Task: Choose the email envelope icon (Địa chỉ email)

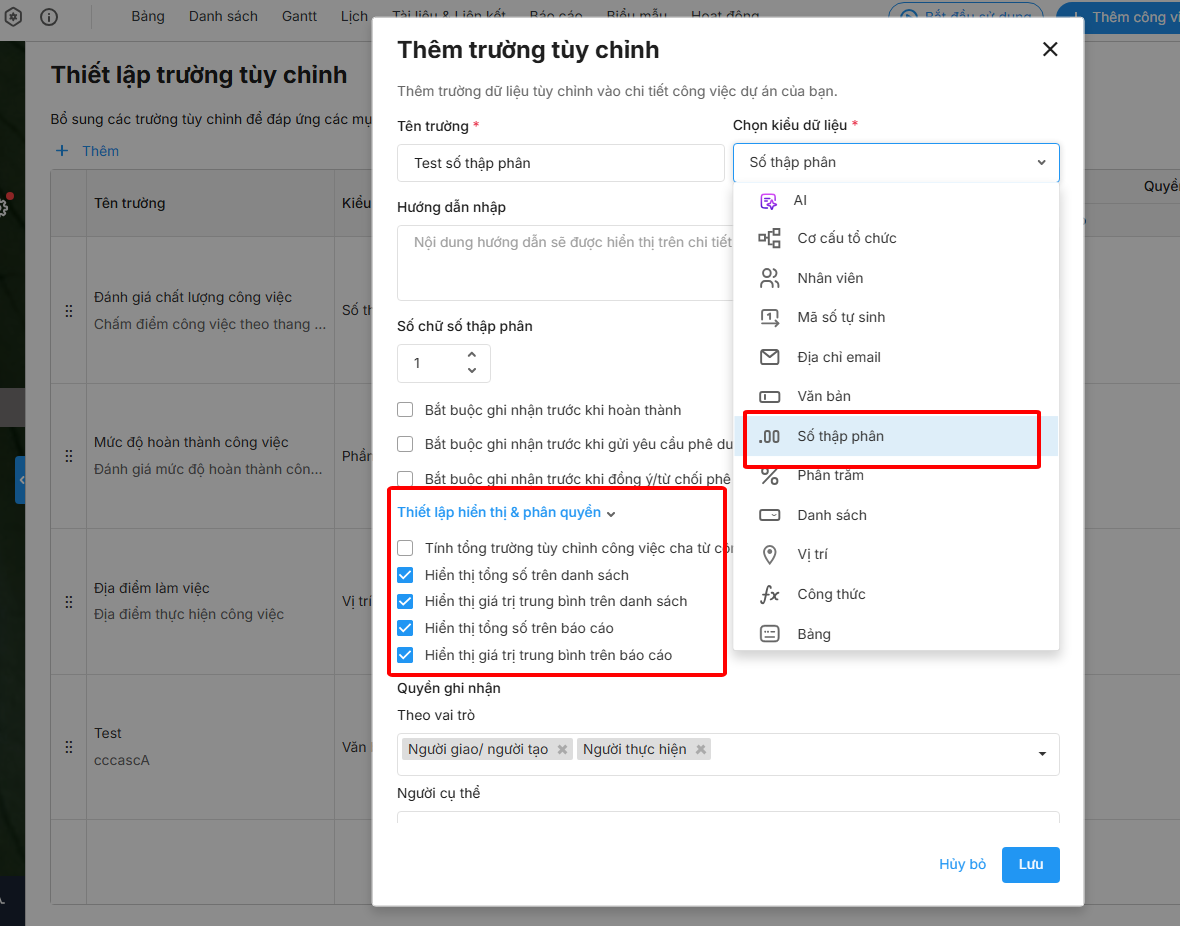Action: pyautogui.click(x=769, y=357)
